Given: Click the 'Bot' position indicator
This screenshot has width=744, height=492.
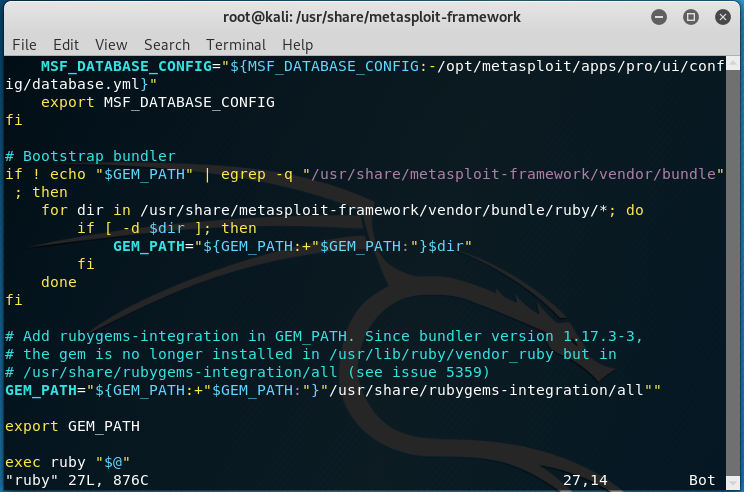Looking at the screenshot, I should [x=702, y=480].
